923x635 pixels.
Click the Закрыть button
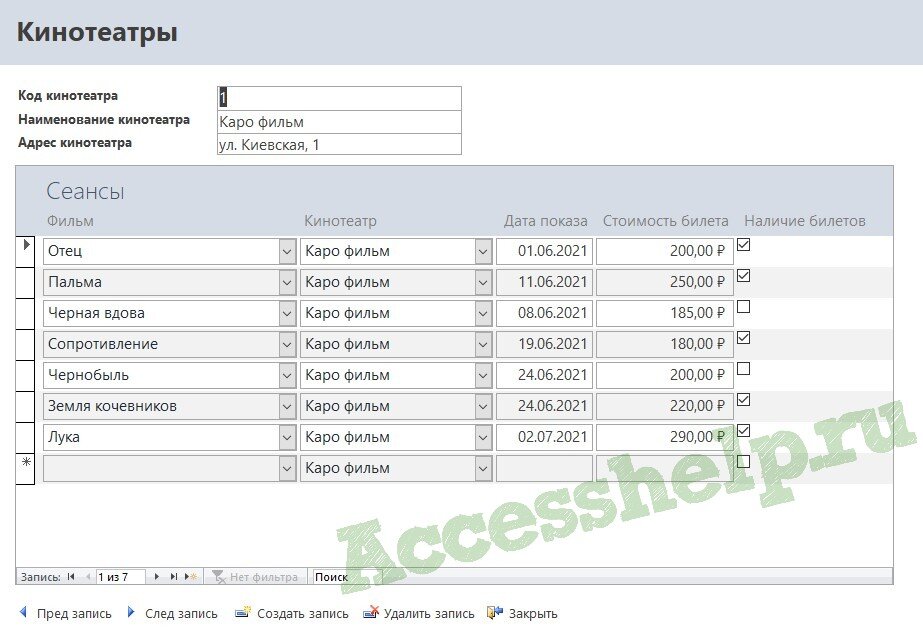tap(523, 613)
